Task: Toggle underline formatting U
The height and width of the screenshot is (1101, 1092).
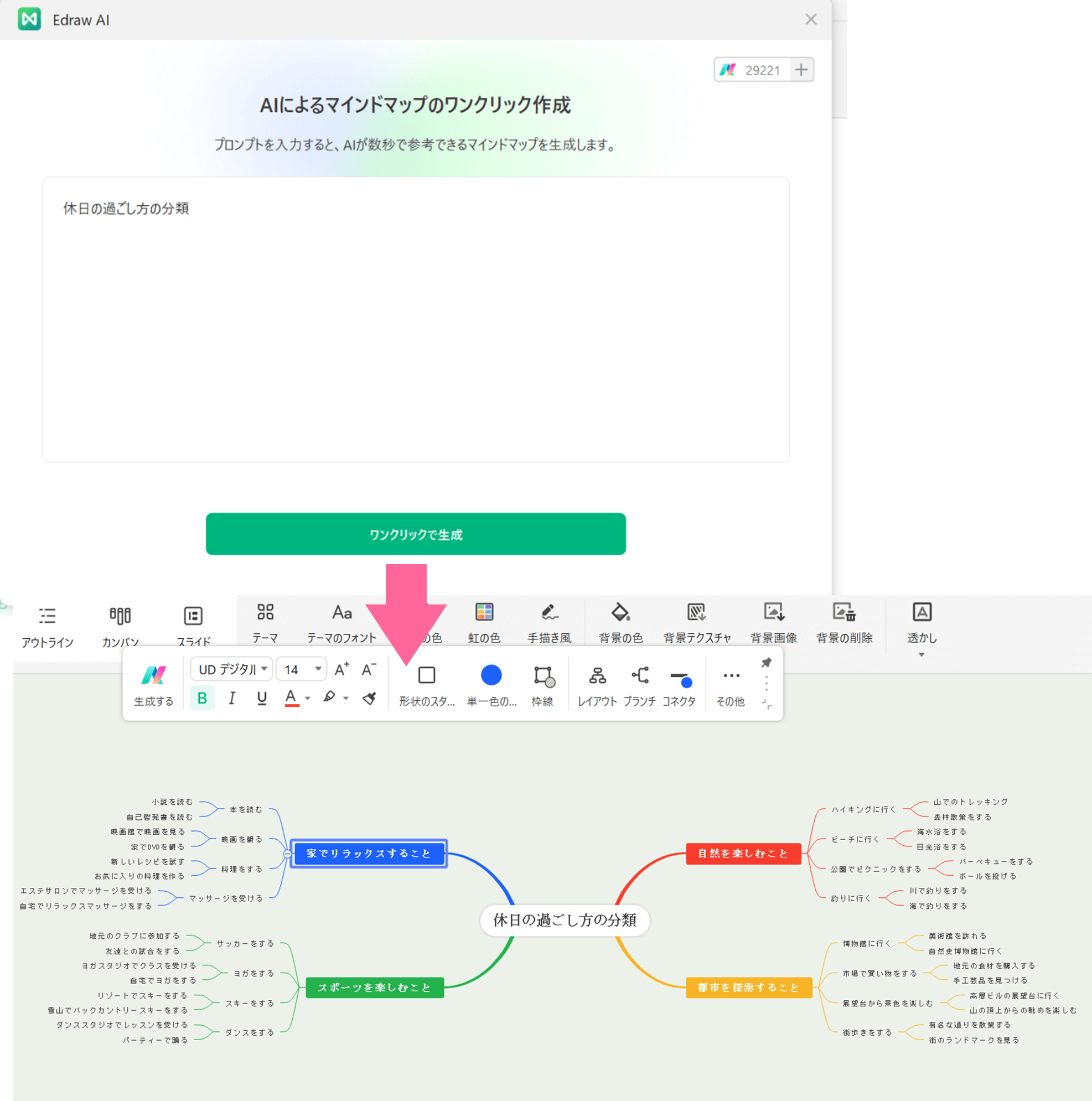Action: coord(262,698)
